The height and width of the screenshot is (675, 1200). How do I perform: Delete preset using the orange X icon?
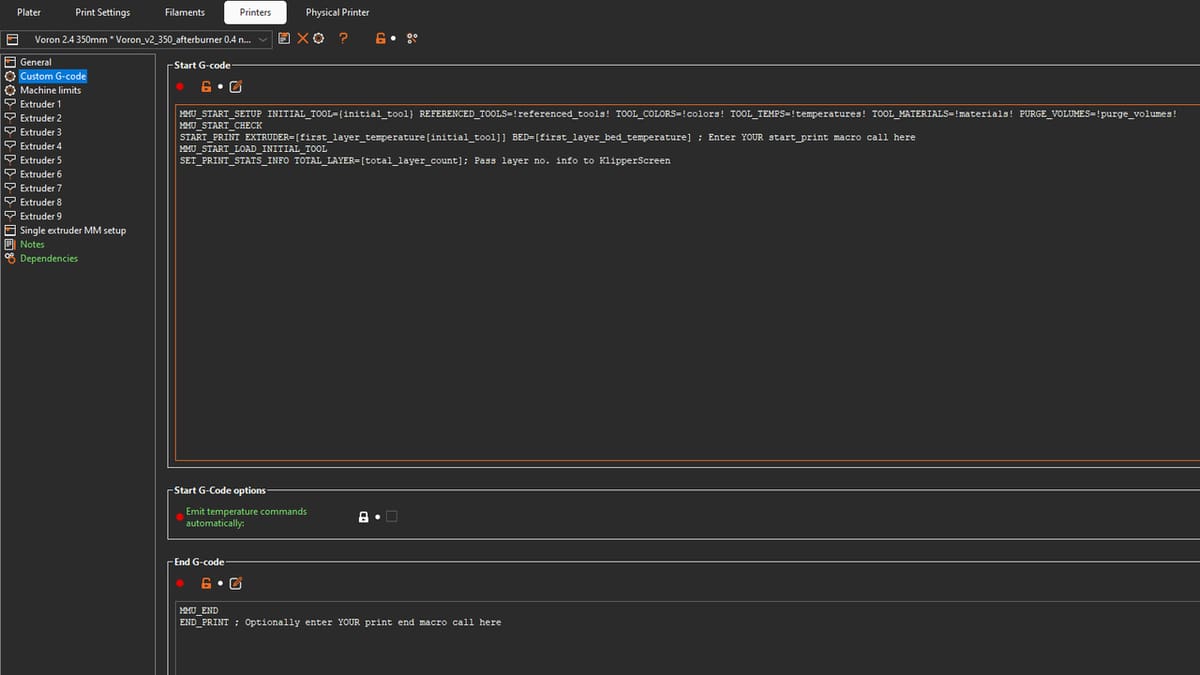click(x=302, y=39)
